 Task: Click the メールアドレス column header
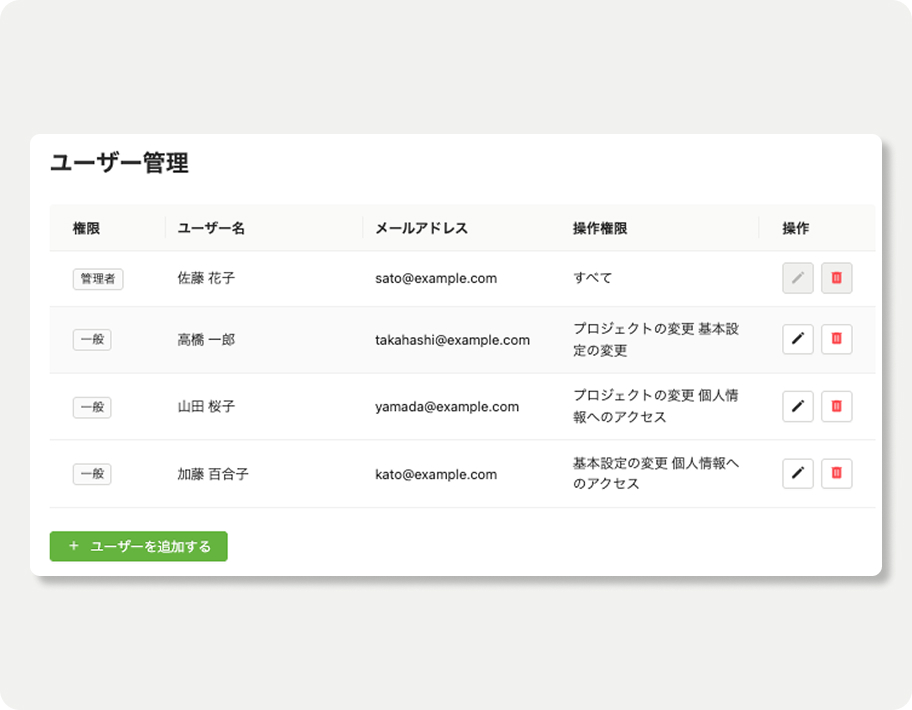tap(421, 228)
